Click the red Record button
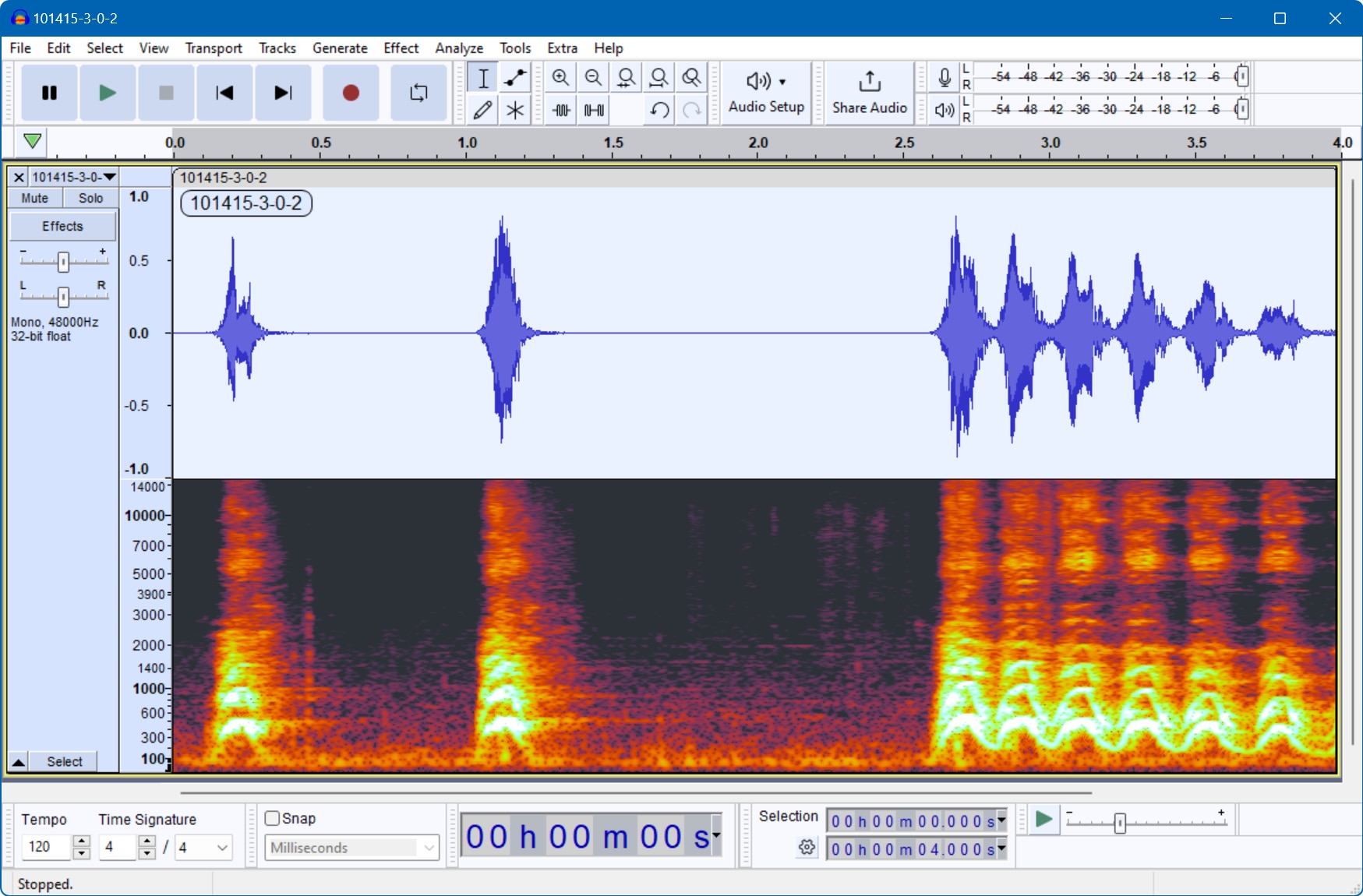 pyautogui.click(x=351, y=93)
